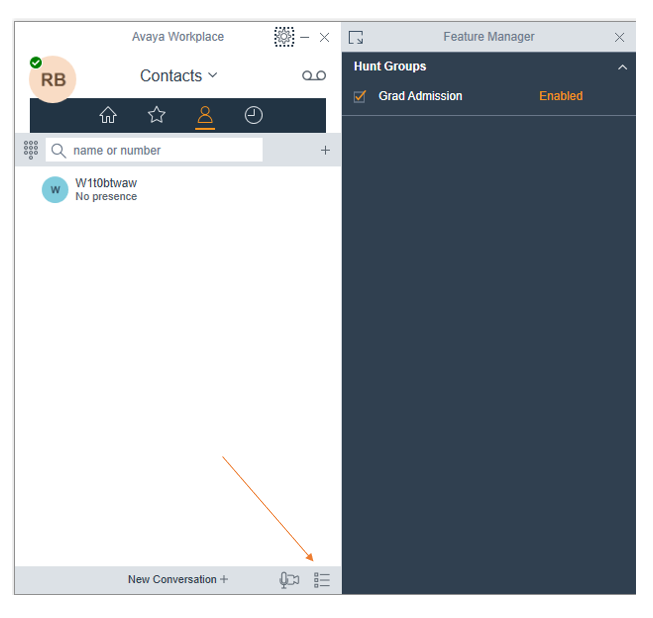This screenshot has width=653, height=618.
Task: Click the green presence status badge
Action: click(36, 62)
